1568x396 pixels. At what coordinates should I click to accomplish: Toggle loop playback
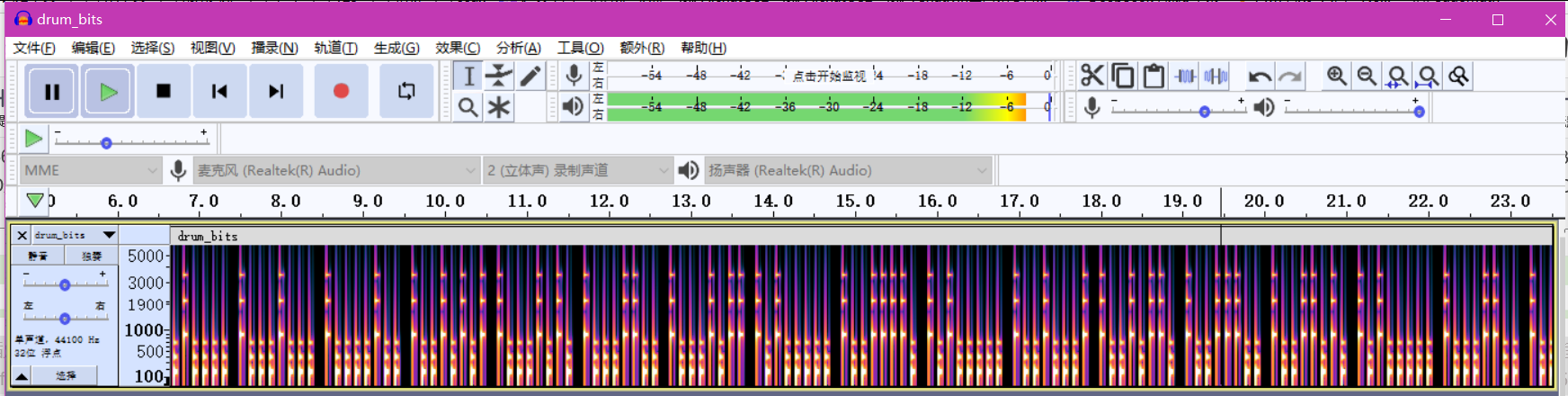coord(406,91)
